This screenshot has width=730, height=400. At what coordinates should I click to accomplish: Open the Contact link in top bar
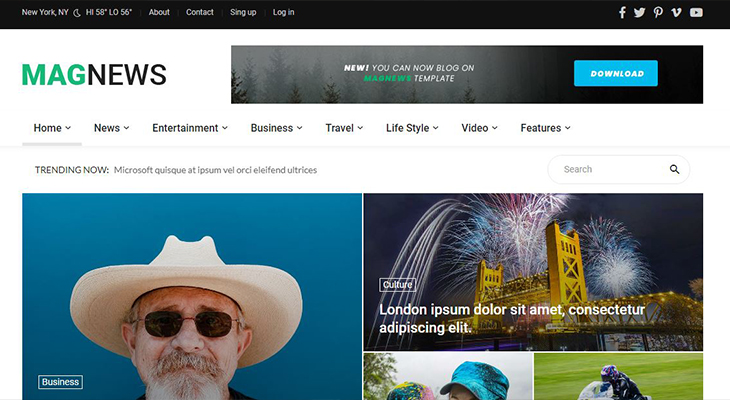(200, 13)
